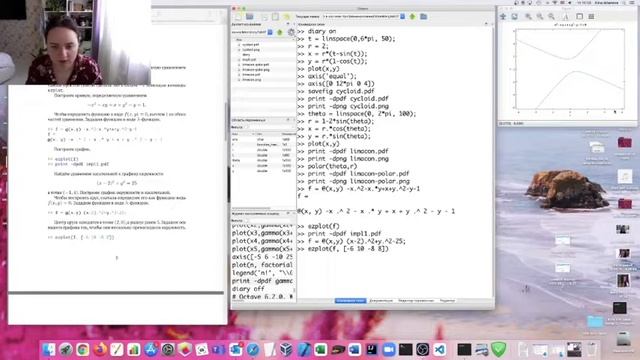Select limacon-polar.pdf in file browser
The image size is (640, 360).
pyautogui.click(x=256, y=64)
